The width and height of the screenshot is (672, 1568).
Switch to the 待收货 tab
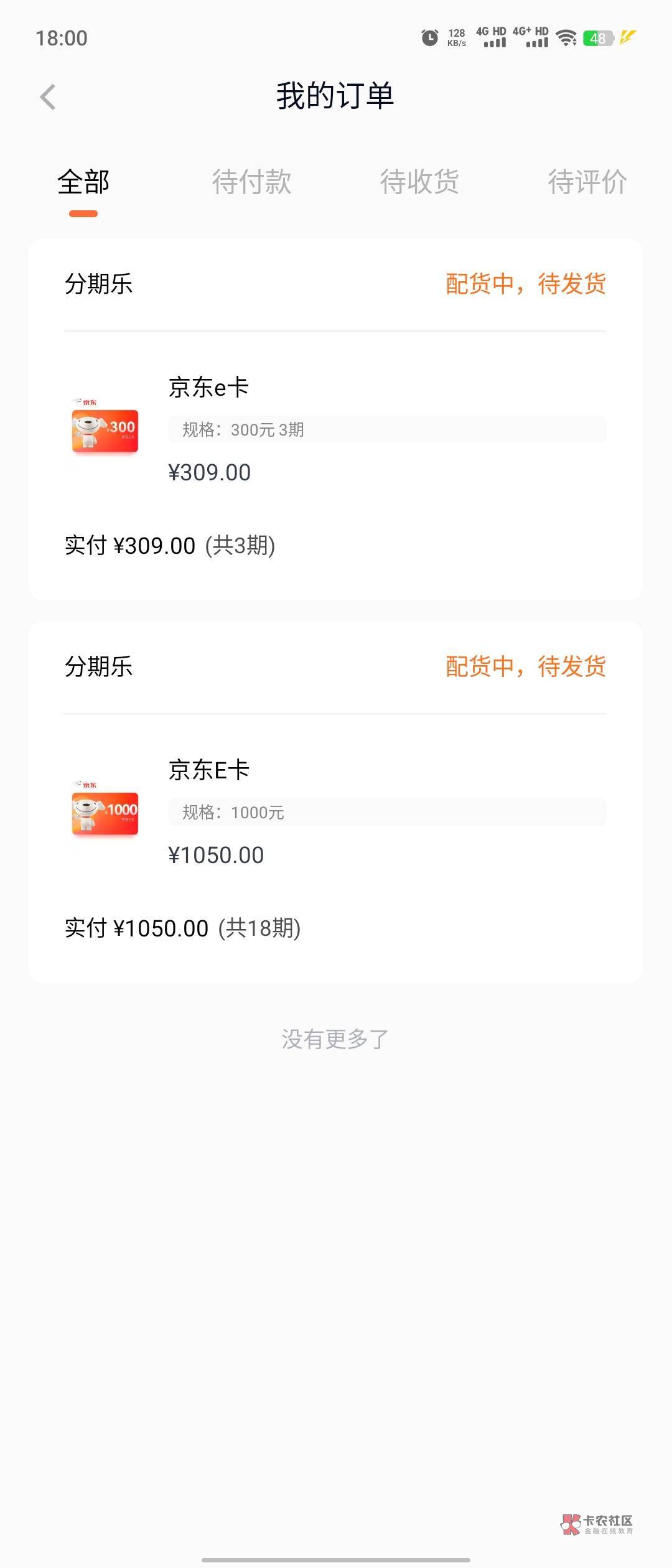tap(419, 182)
